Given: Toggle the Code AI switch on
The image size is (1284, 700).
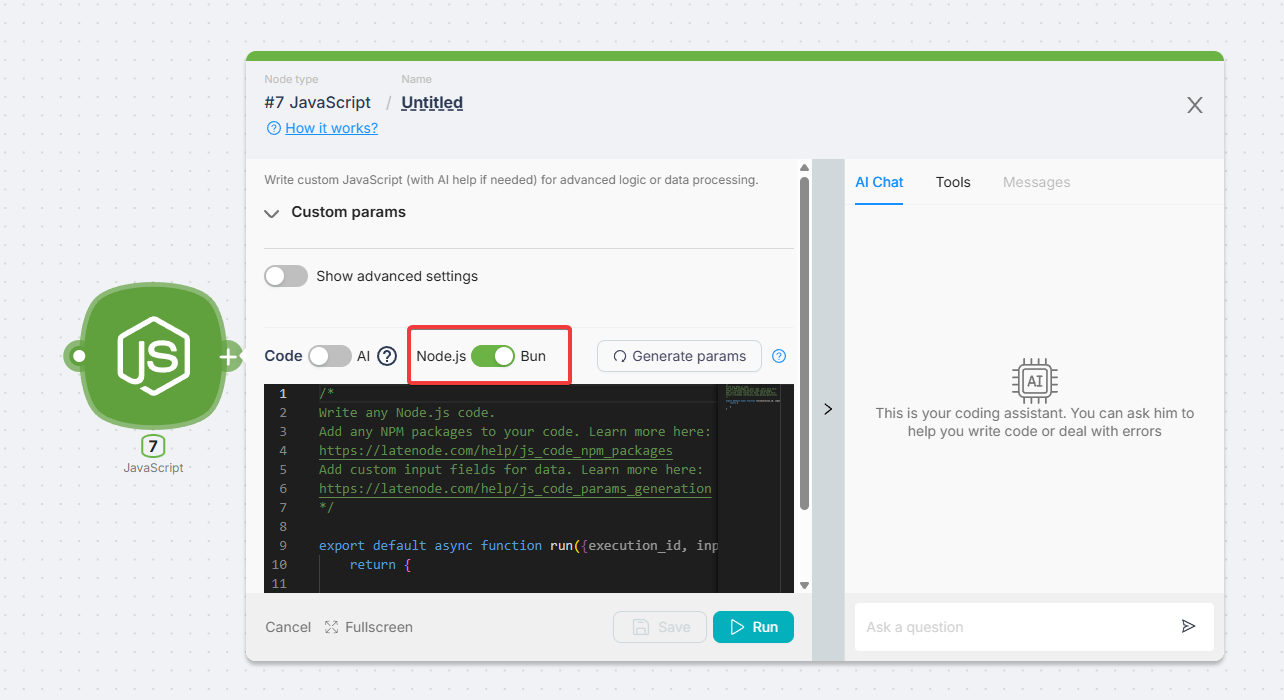Looking at the screenshot, I should click(x=330, y=356).
